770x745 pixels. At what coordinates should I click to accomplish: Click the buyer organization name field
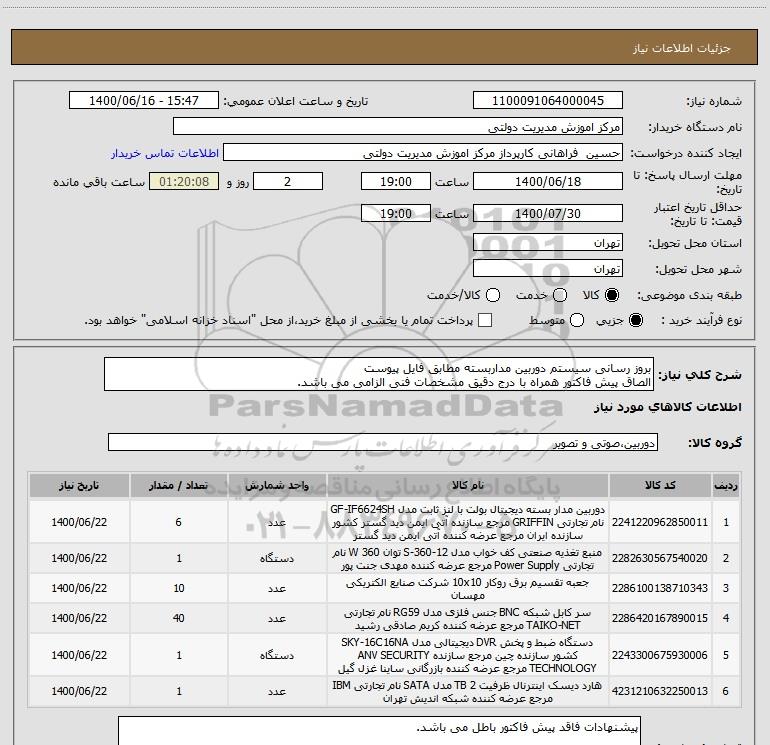click(x=398, y=127)
